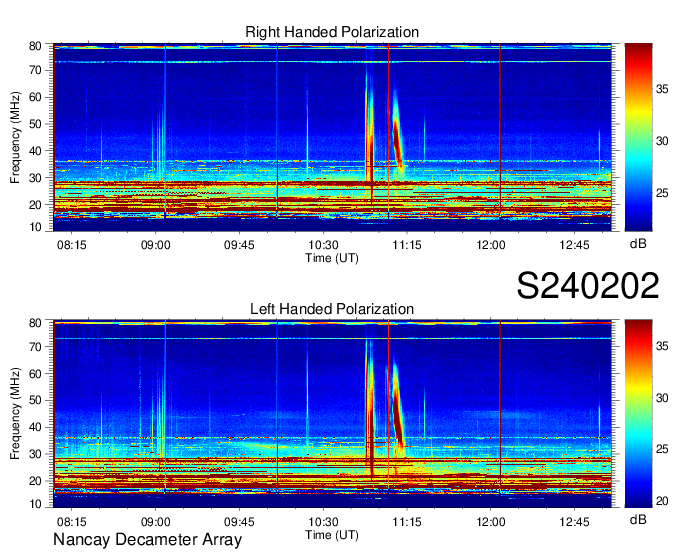Click the 08:15 tick label under the top plot
Image resolution: width=680 pixels, height=552 pixels.
coord(72,245)
